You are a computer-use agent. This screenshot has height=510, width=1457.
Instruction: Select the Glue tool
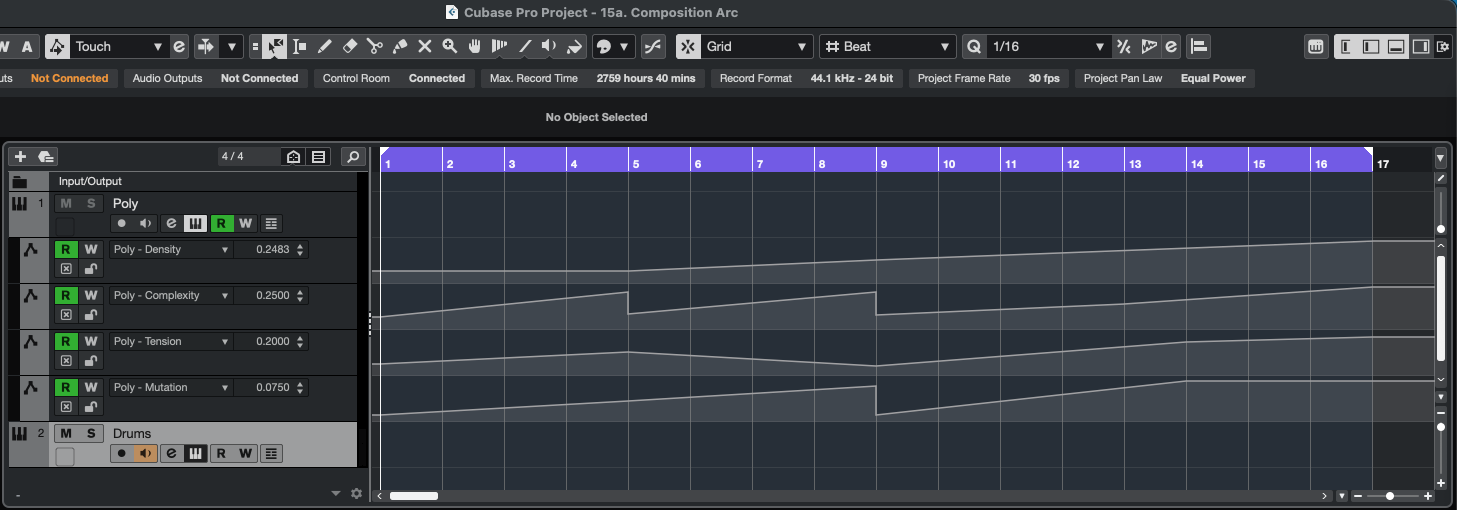click(400, 46)
